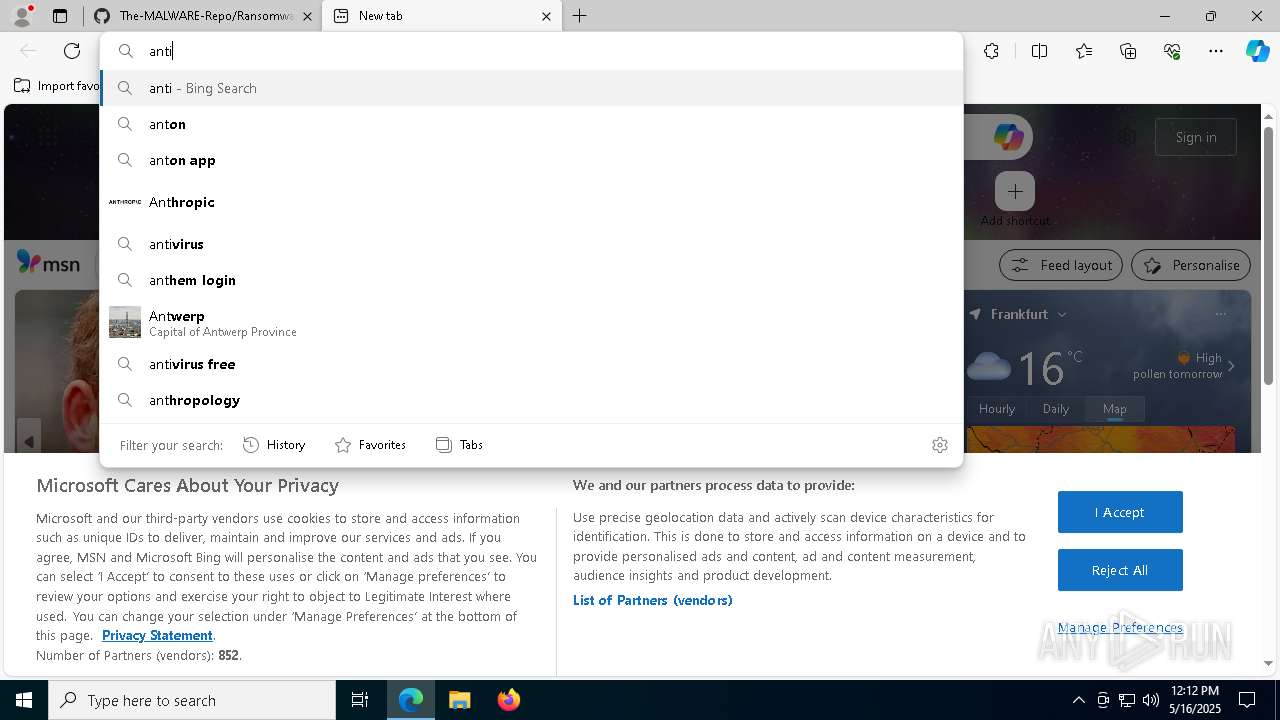
Task: Open network status tray icon
Action: click(x=1127, y=700)
